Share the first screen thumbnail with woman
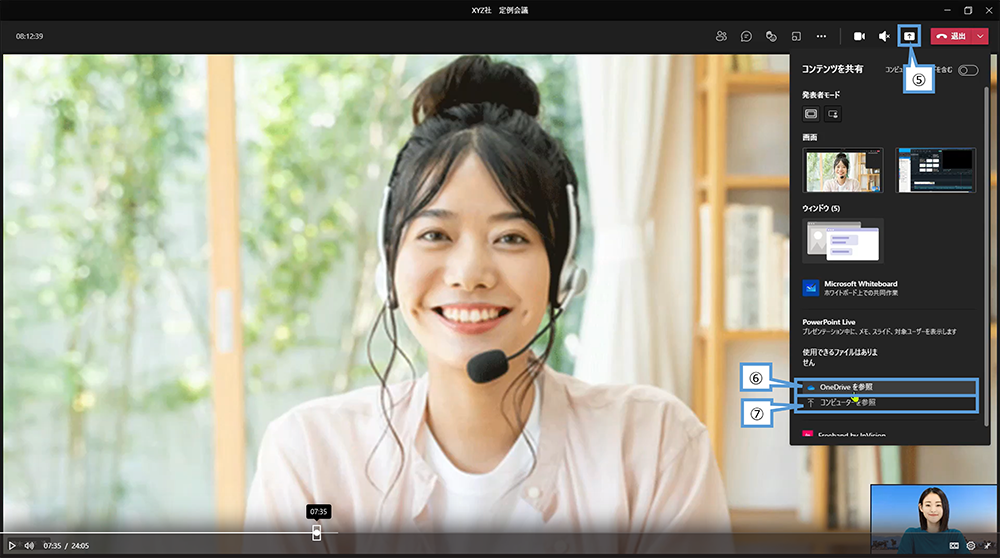Image resolution: width=1000 pixels, height=558 pixels. pos(843,170)
